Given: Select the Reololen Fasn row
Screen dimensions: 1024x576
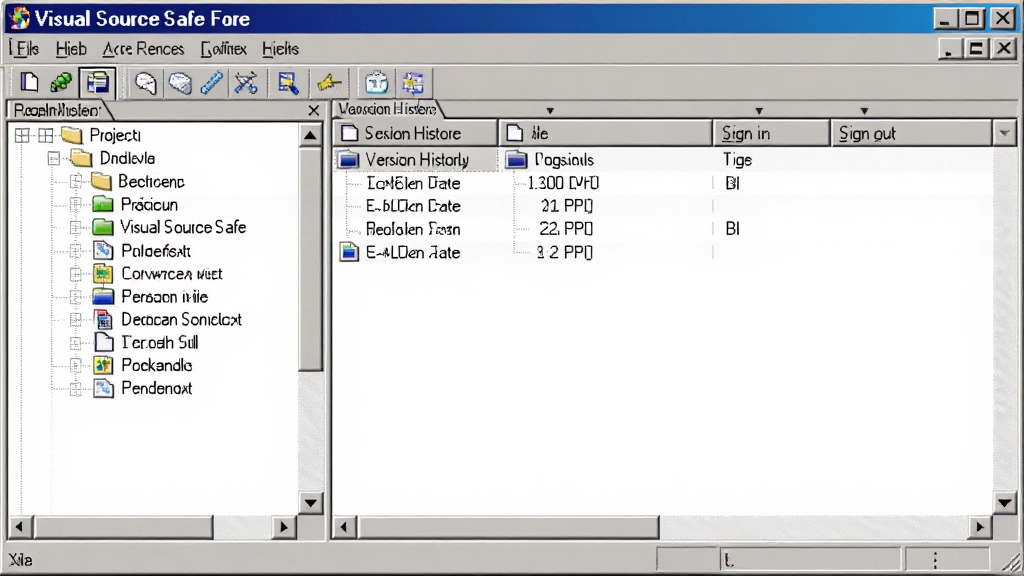Looking at the screenshot, I should coord(413,229).
